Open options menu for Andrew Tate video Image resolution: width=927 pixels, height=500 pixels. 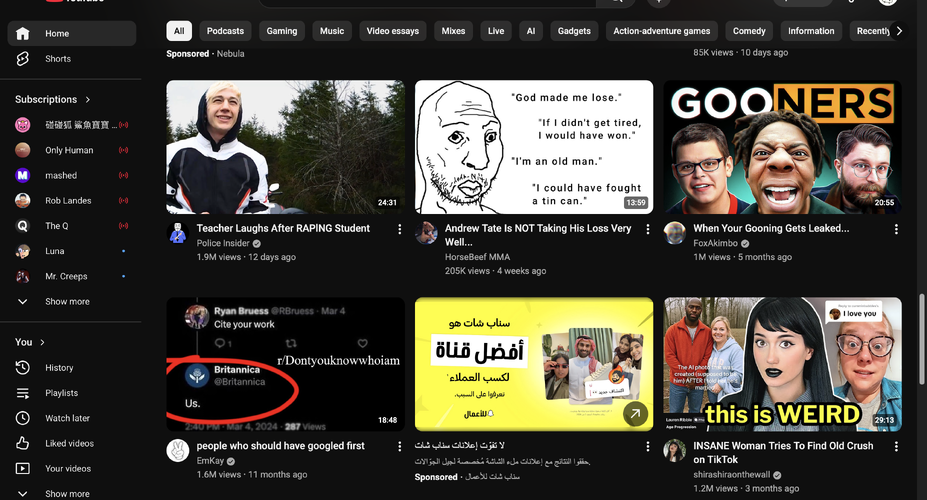(648, 229)
